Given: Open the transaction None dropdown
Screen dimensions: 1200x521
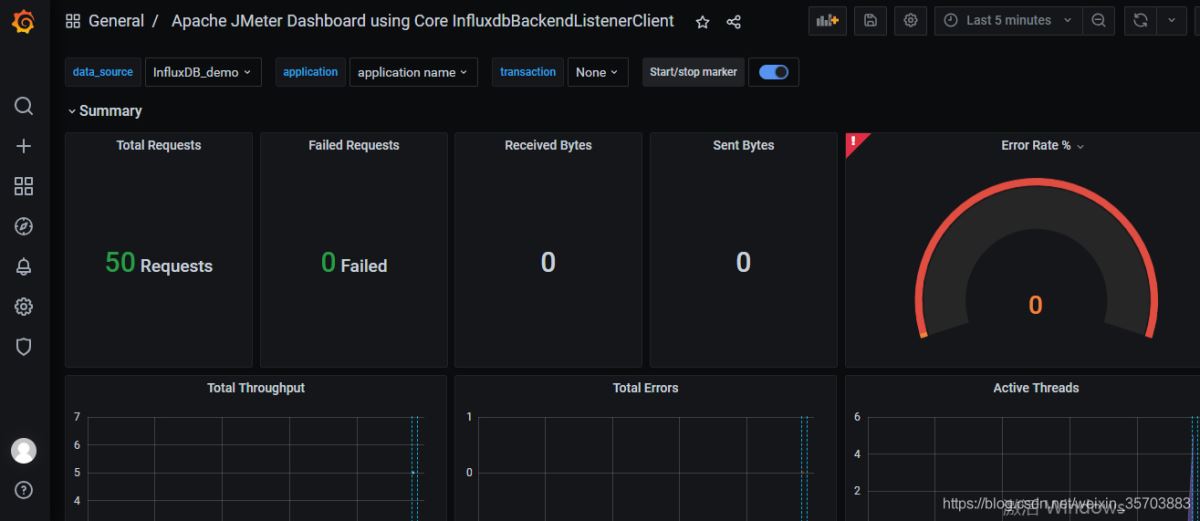Looking at the screenshot, I should point(596,72).
